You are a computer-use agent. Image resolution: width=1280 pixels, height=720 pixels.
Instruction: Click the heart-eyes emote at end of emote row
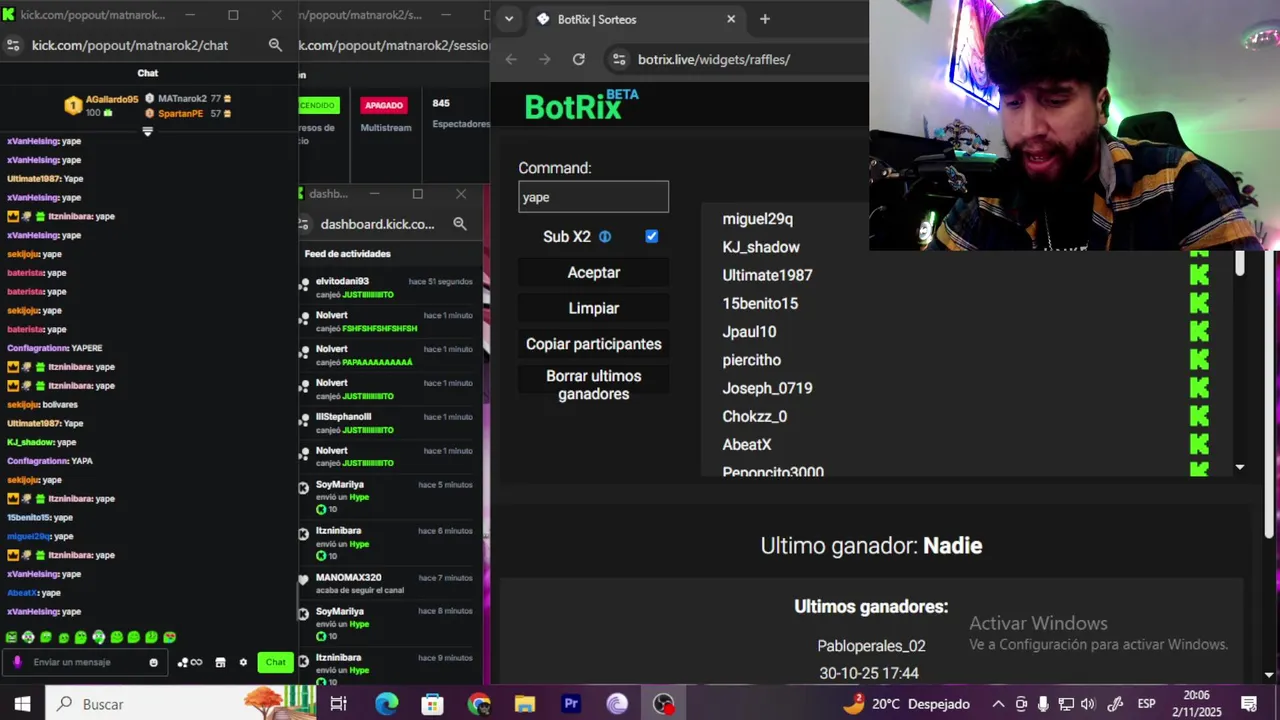(x=170, y=637)
